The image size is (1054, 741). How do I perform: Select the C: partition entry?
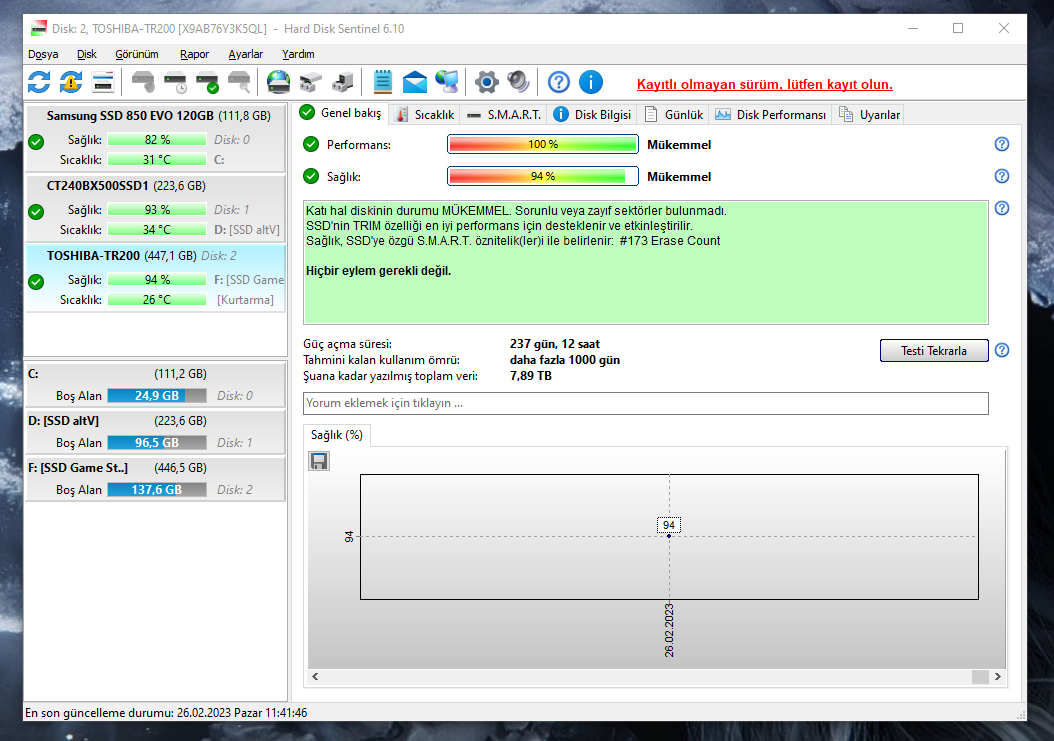pos(156,385)
